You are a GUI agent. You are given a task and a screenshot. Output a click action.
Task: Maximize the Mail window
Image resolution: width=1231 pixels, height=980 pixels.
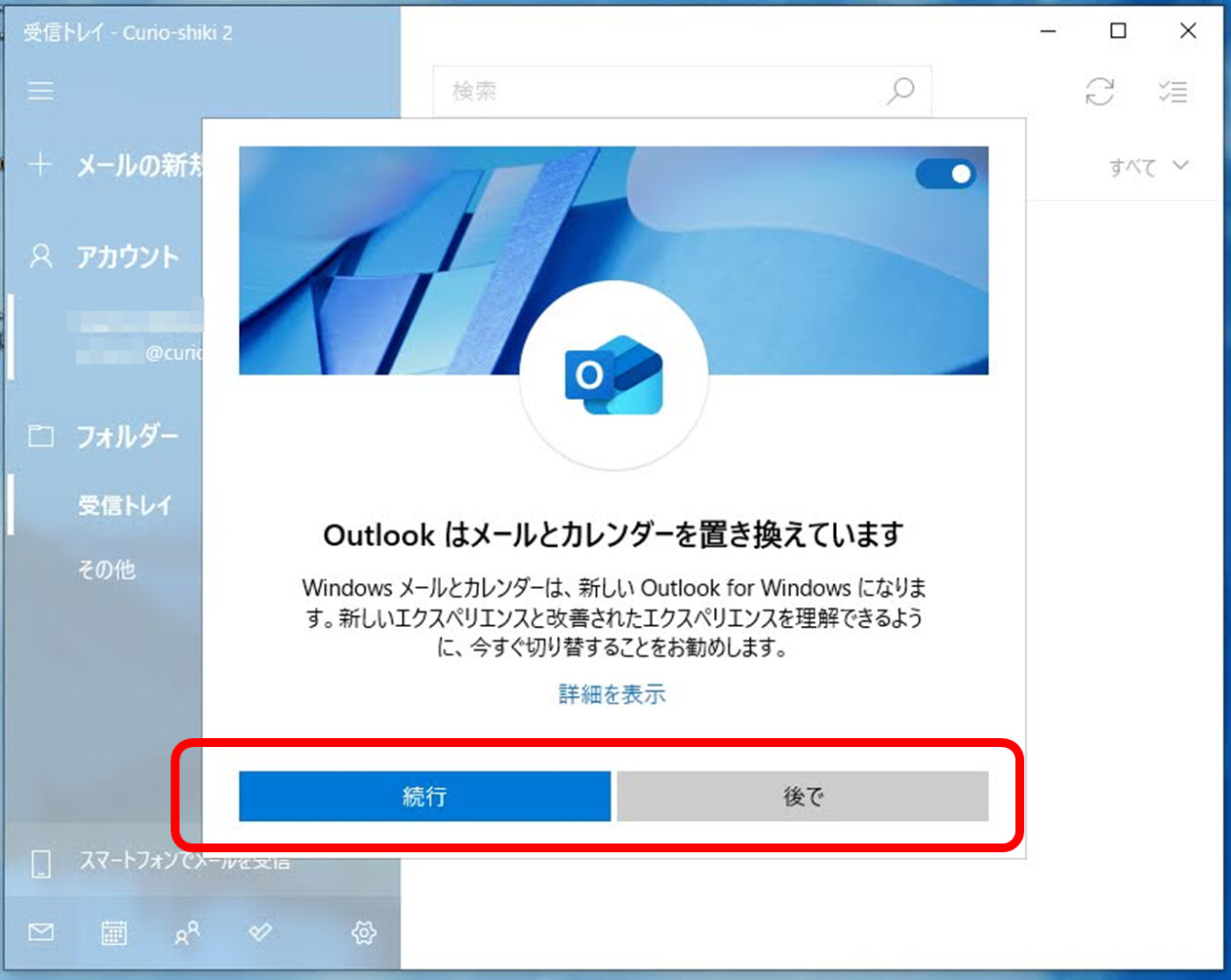1119,31
